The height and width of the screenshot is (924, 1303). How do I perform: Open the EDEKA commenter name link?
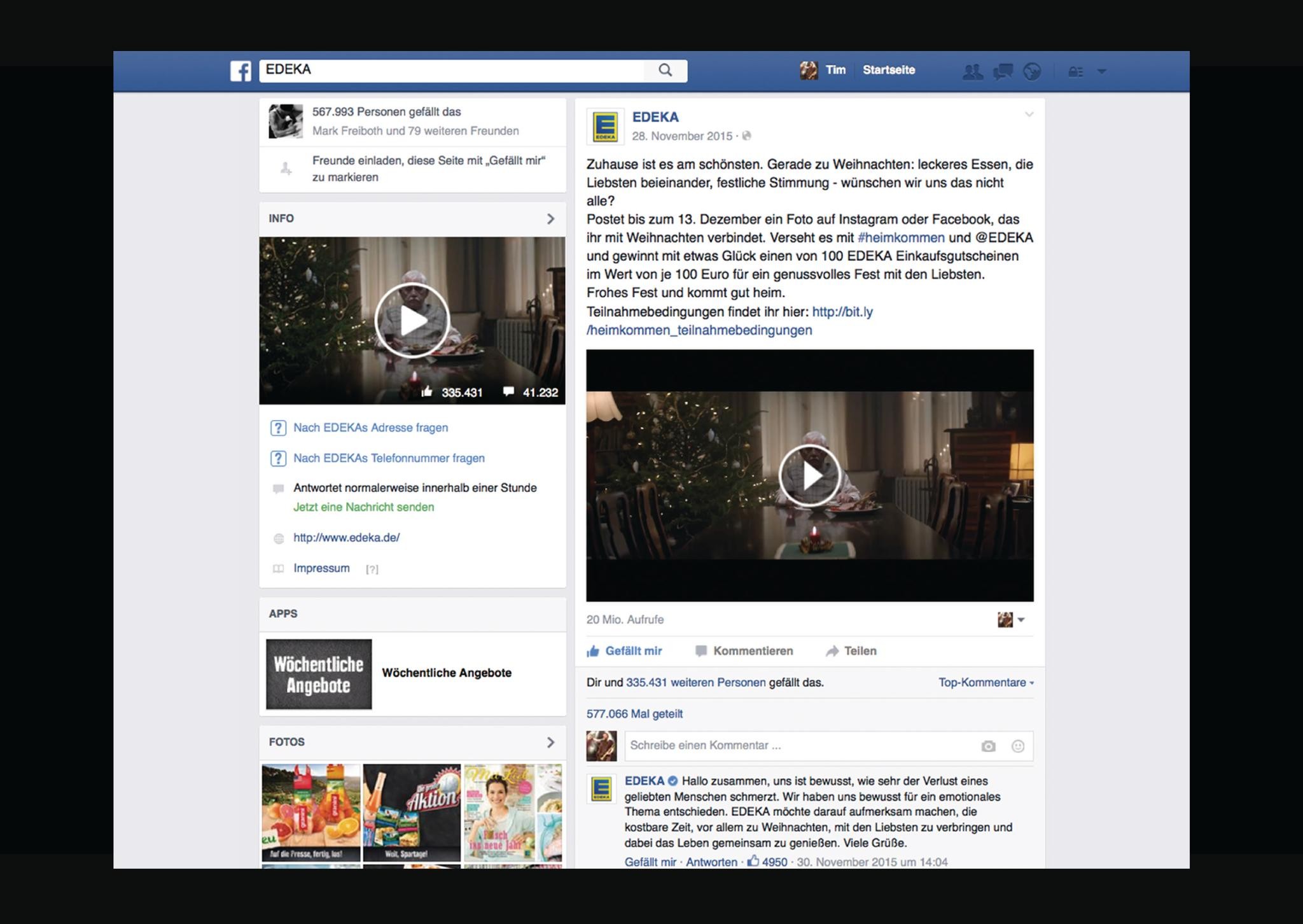pyautogui.click(x=644, y=781)
